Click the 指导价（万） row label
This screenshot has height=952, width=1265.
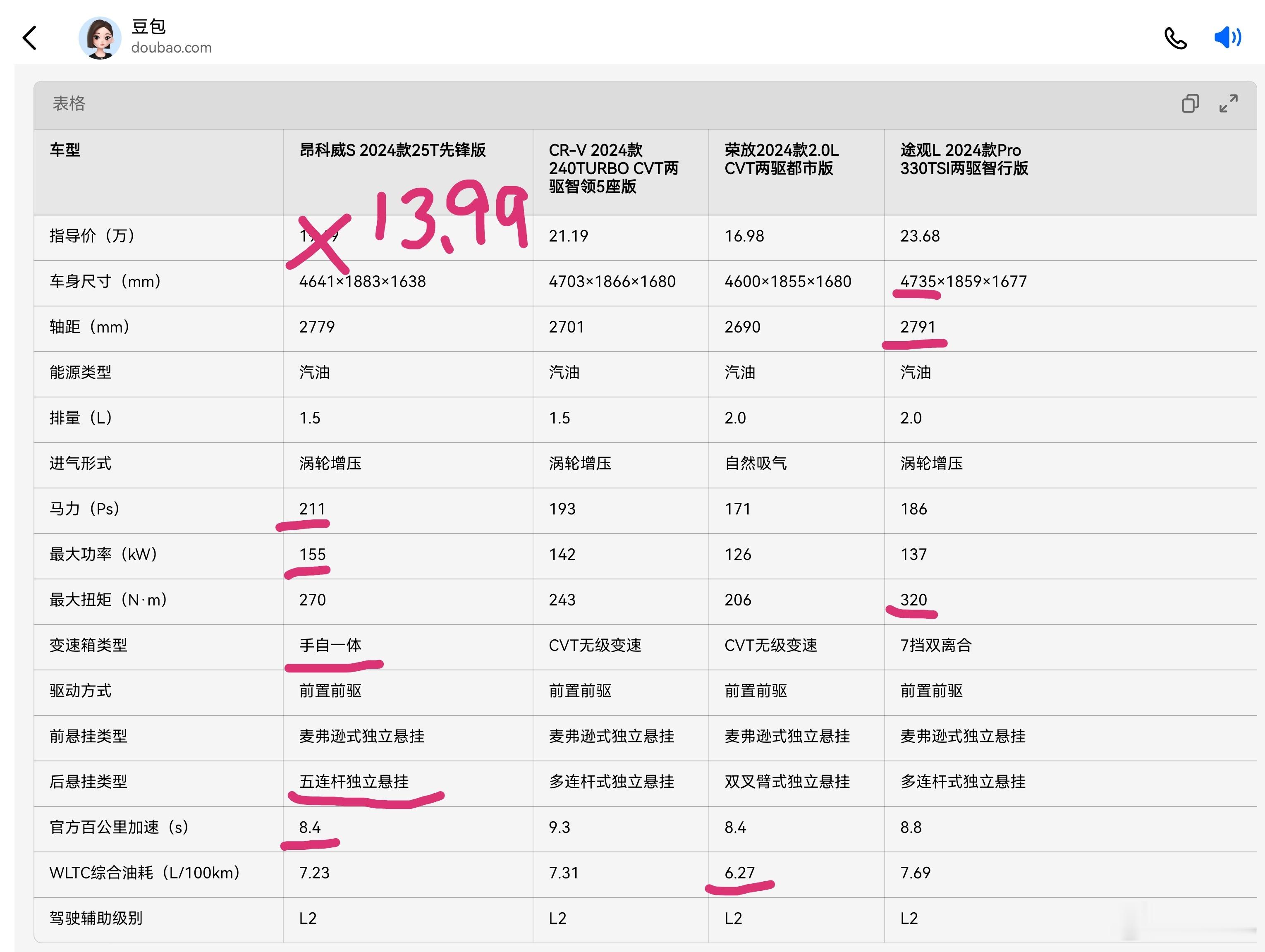92,236
